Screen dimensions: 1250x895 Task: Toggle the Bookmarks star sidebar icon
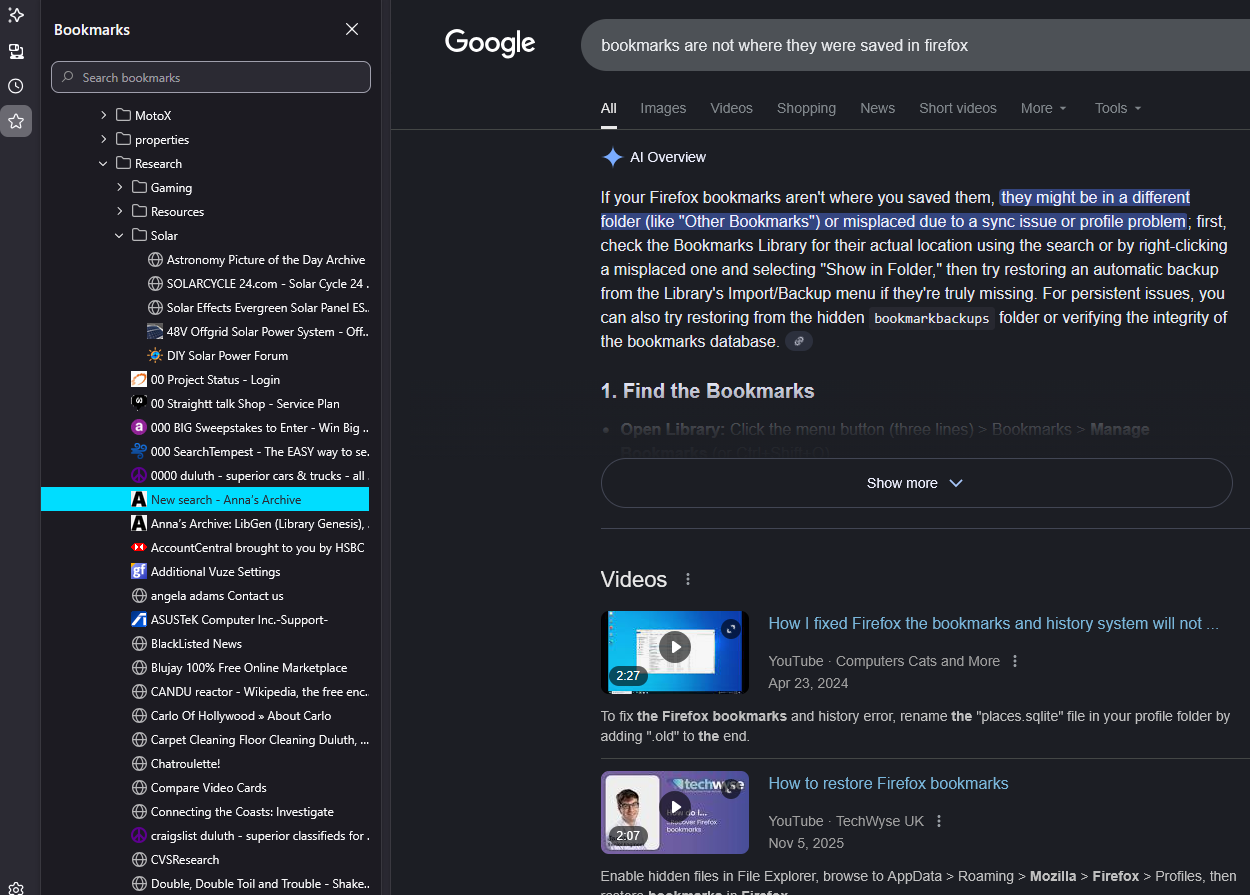click(16, 121)
